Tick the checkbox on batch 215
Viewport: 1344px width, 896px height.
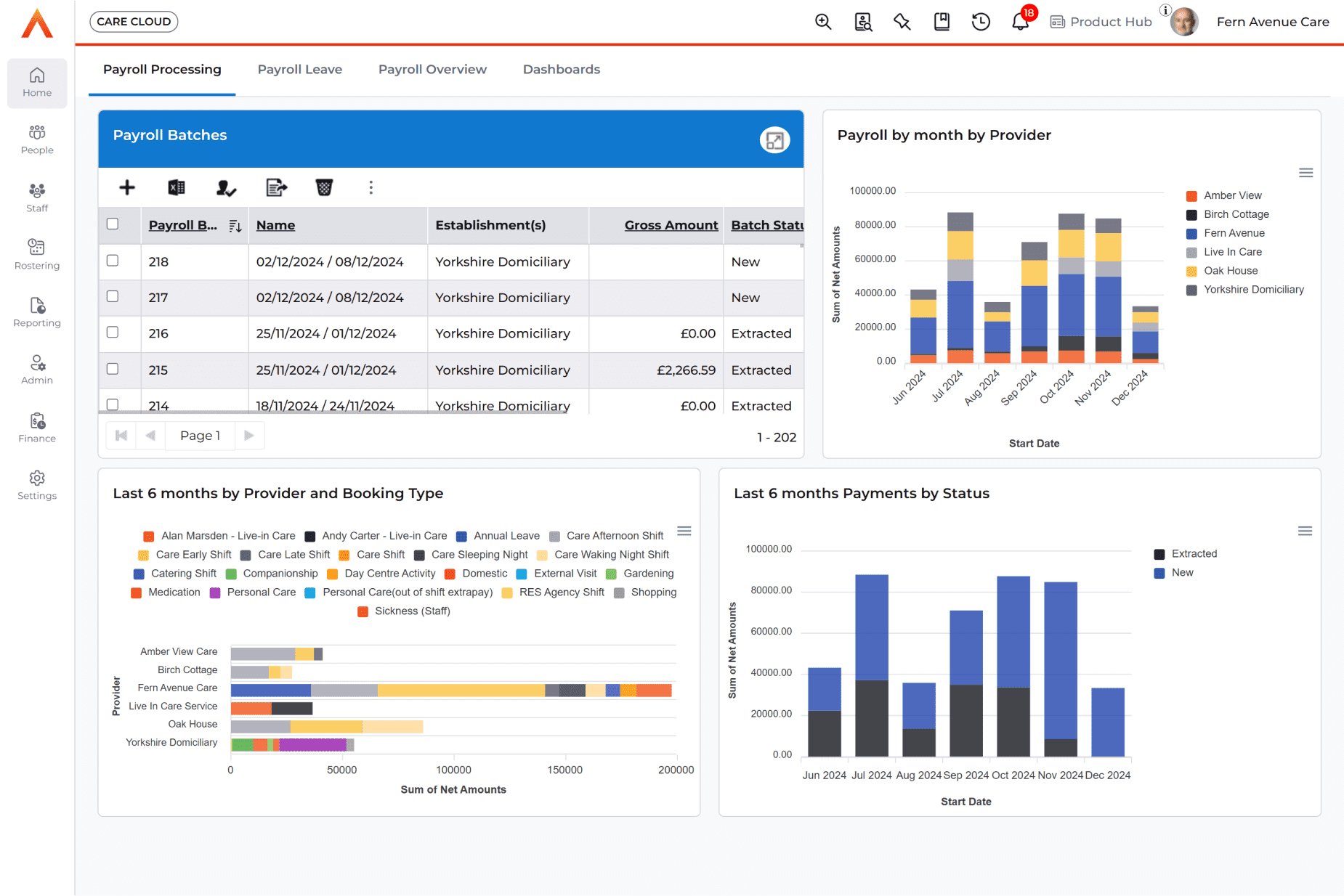coord(113,370)
